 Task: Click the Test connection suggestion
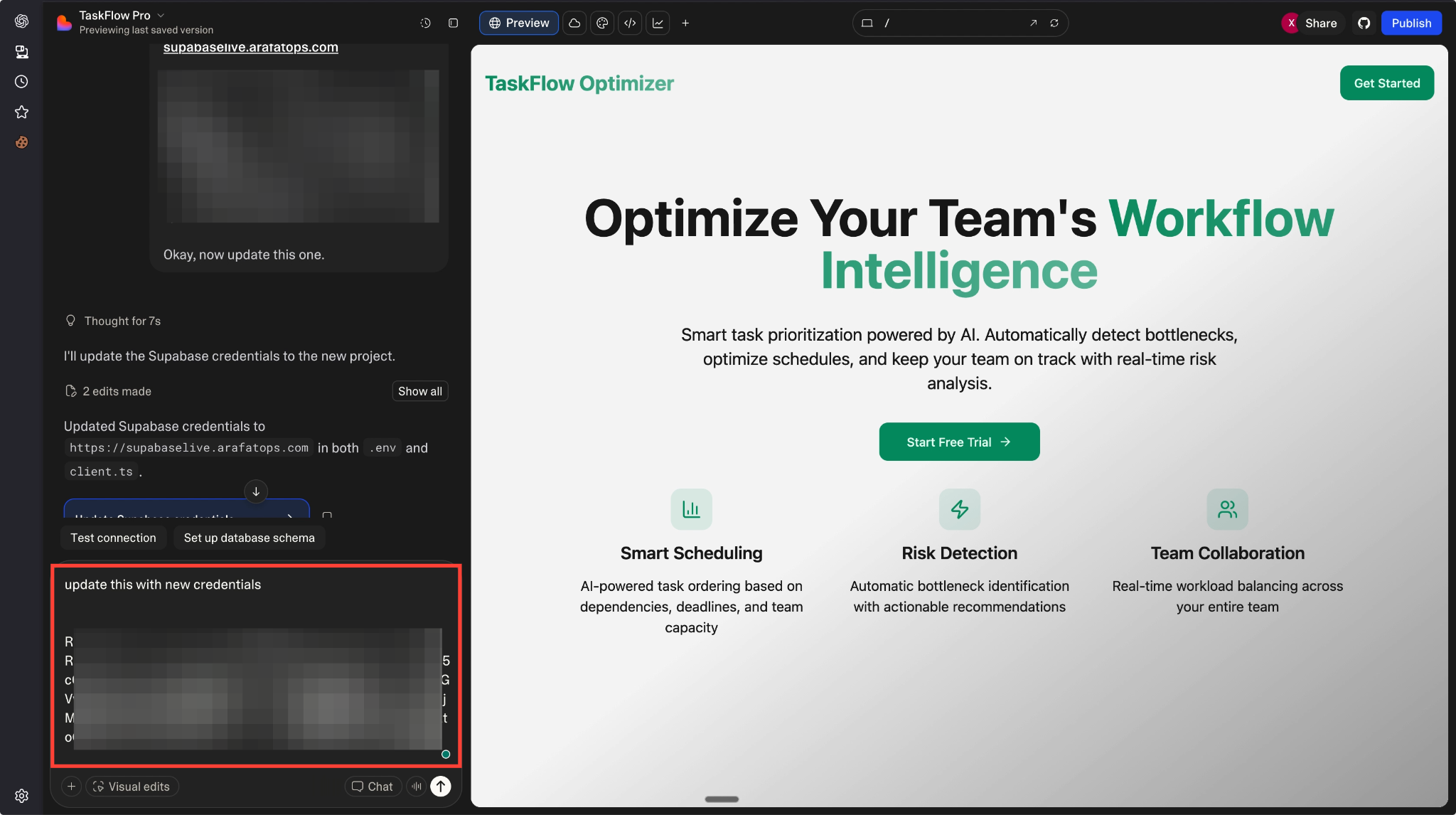[x=113, y=538]
